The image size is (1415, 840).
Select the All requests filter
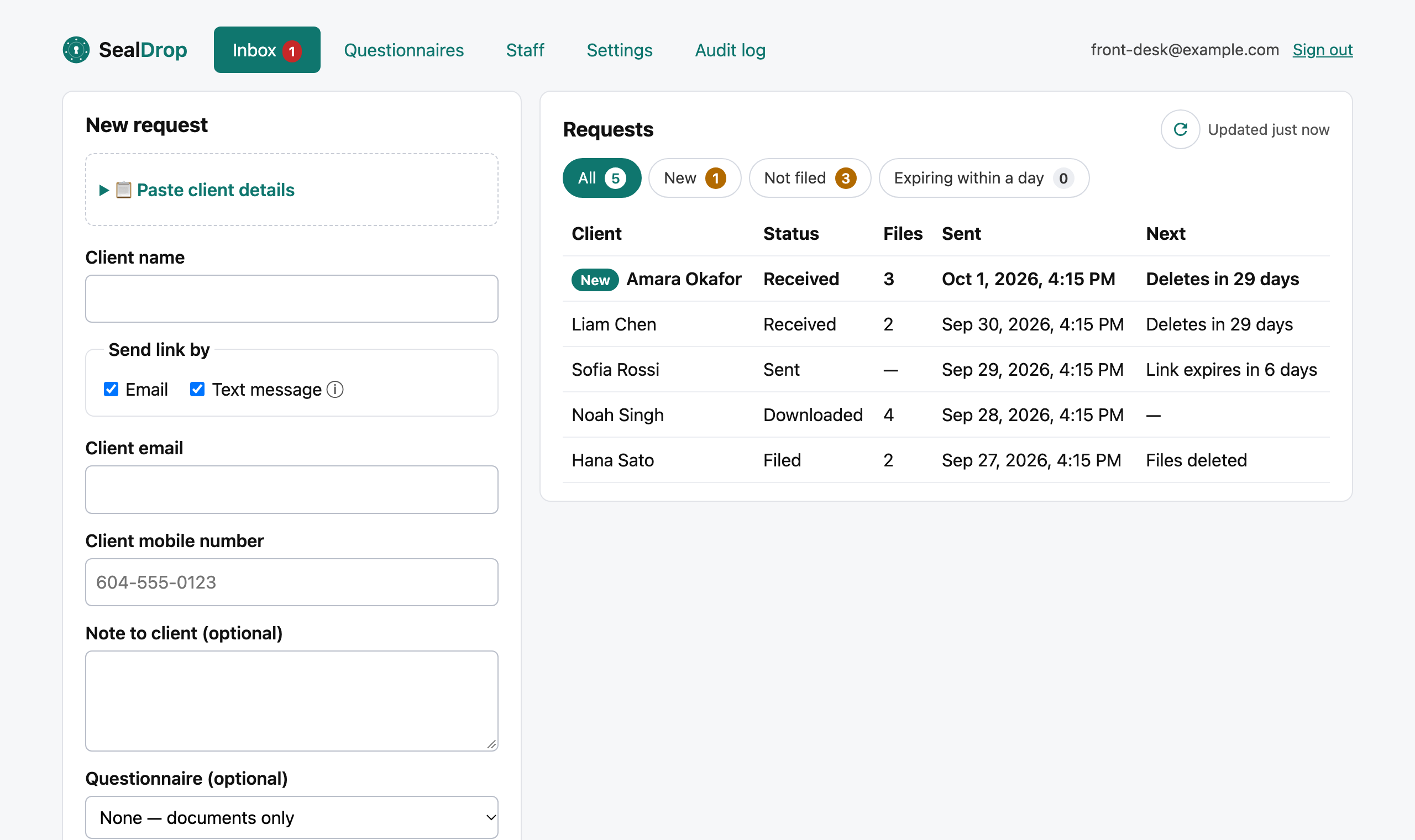(602, 178)
